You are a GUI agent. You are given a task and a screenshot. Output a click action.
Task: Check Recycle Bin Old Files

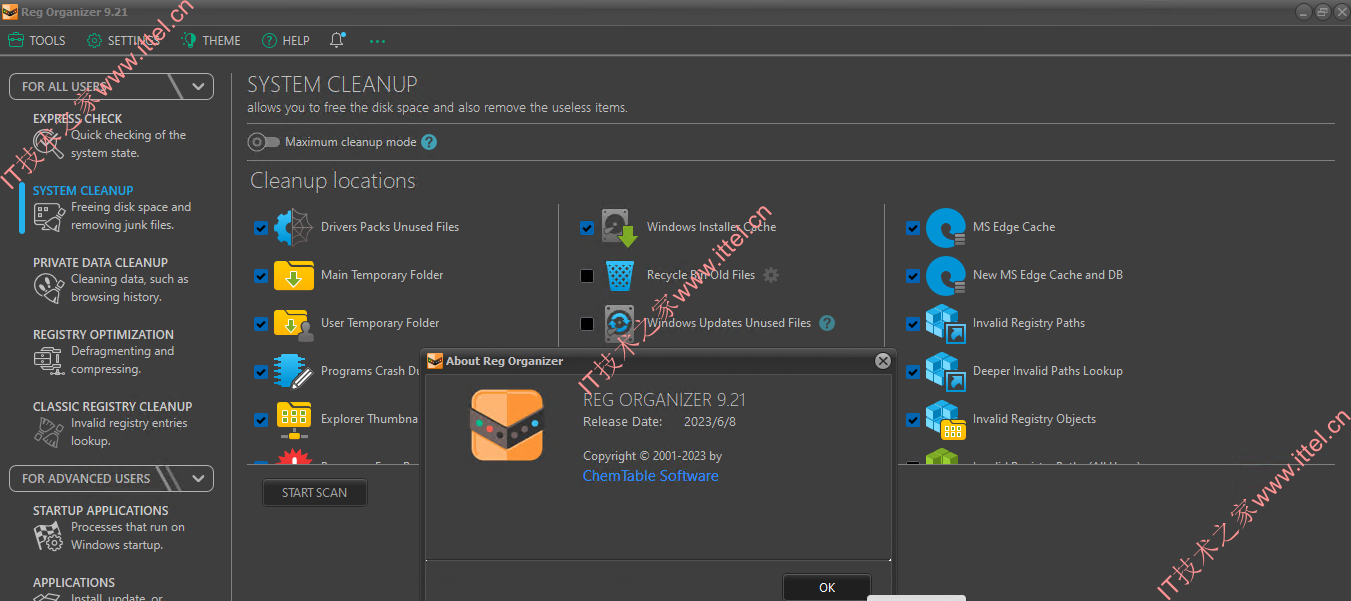click(x=587, y=276)
